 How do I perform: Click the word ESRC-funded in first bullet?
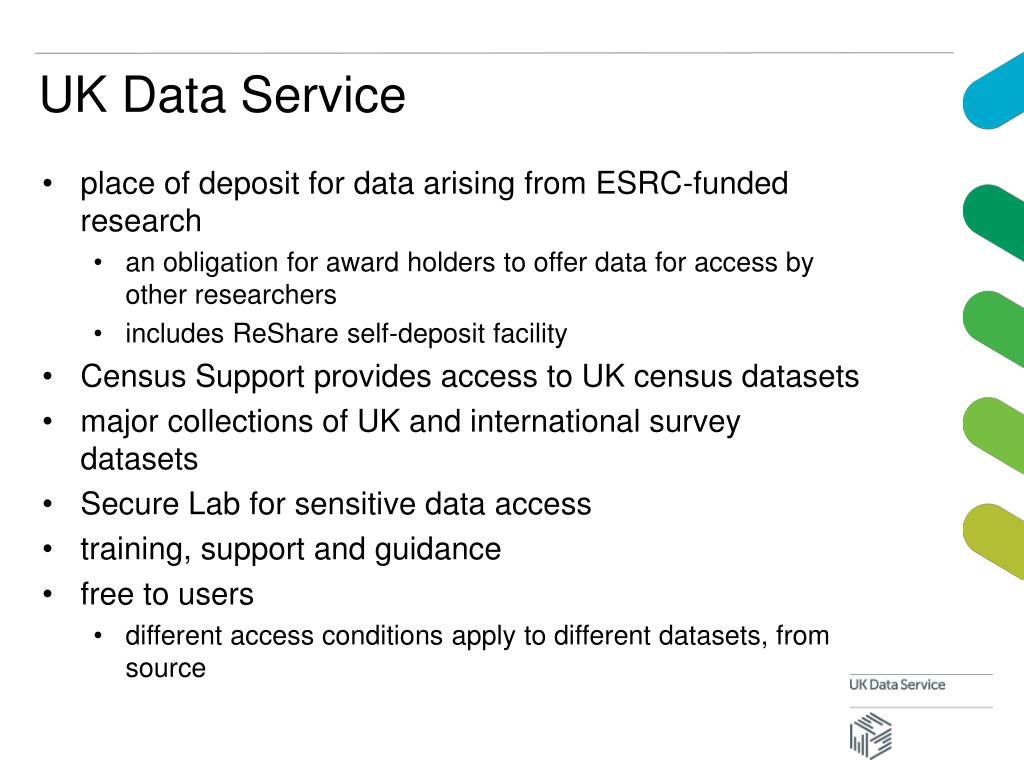tap(692, 183)
